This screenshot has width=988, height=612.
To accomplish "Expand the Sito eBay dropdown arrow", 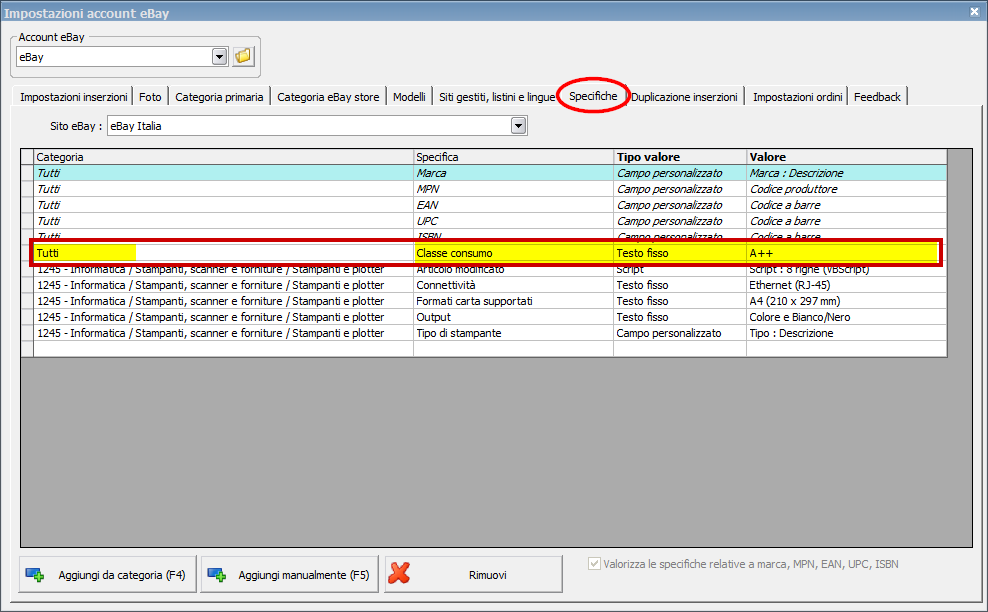I will pyautogui.click(x=519, y=126).
